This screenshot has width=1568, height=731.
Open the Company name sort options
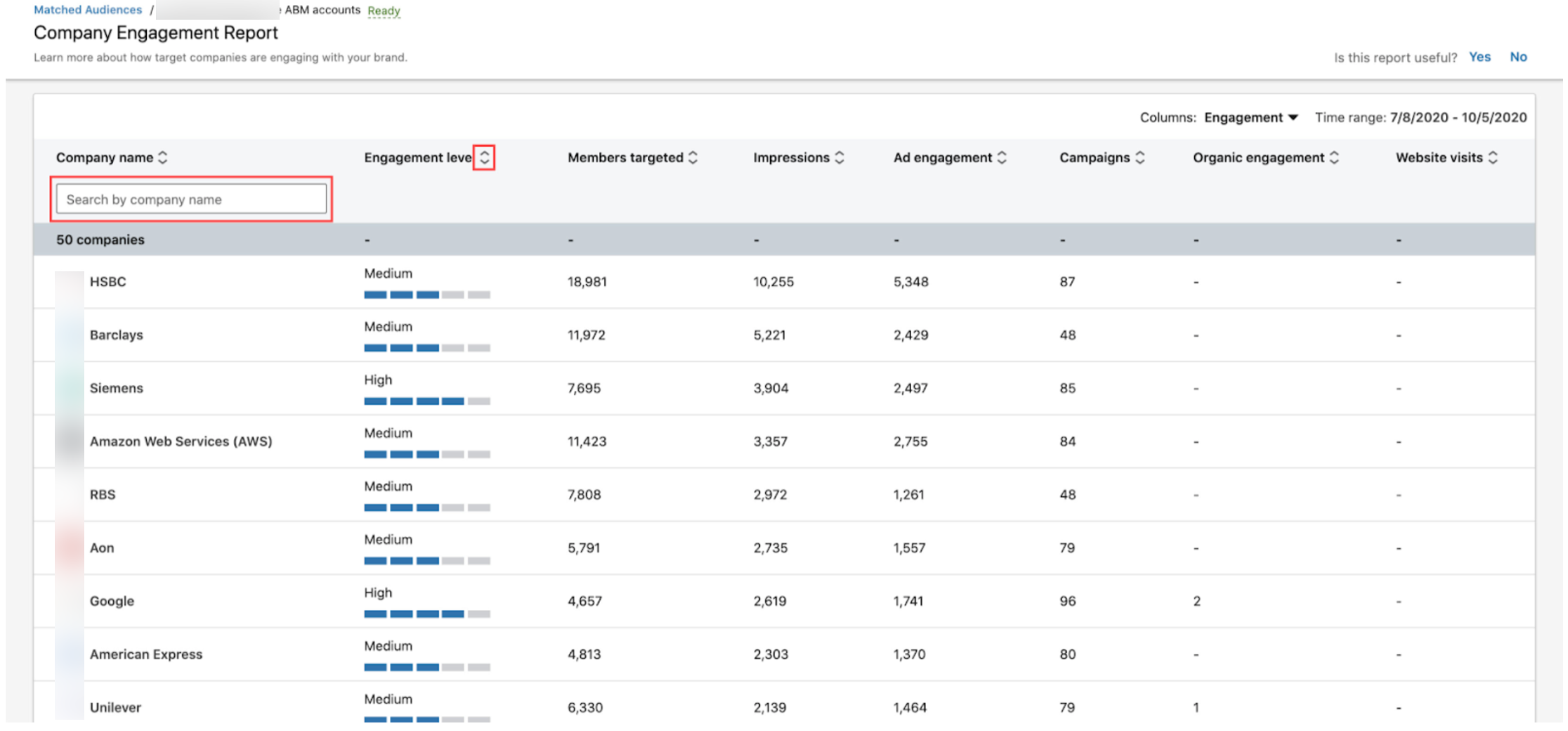pos(164,157)
